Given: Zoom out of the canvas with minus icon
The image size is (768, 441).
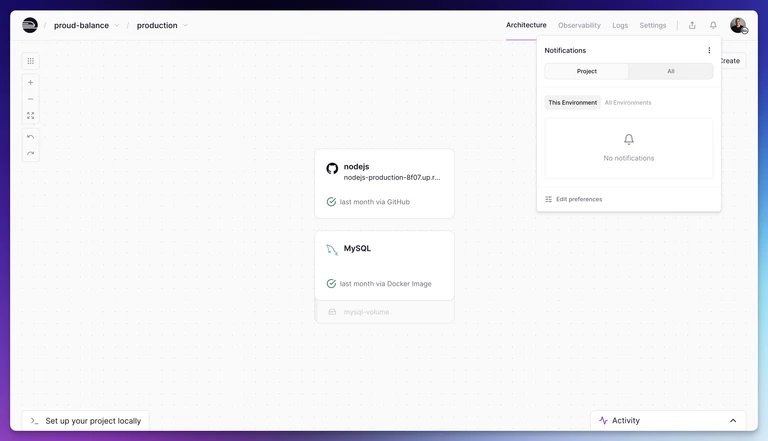Looking at the screenshot, I should 30,99.
